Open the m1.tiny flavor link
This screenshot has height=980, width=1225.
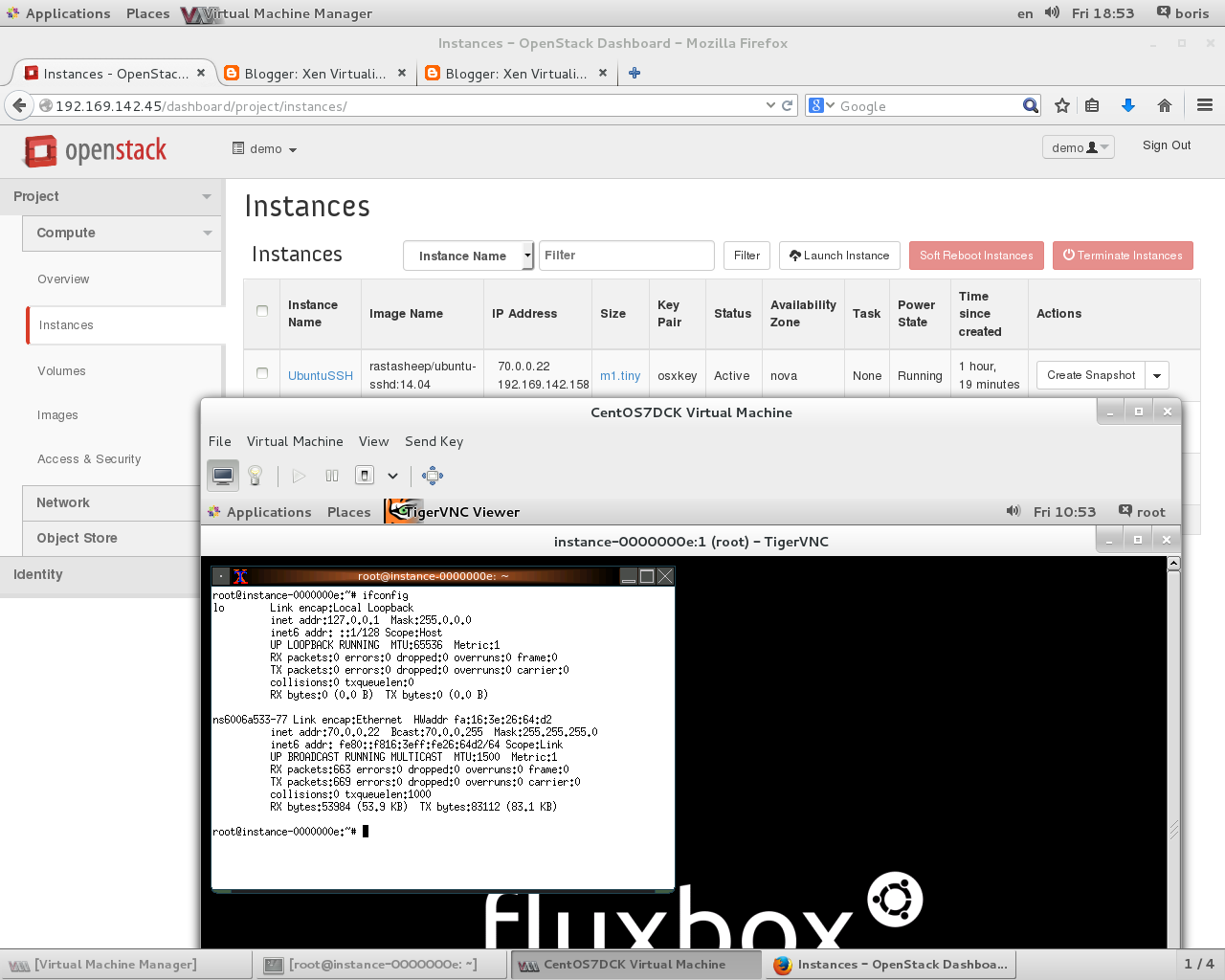point(620,376)
